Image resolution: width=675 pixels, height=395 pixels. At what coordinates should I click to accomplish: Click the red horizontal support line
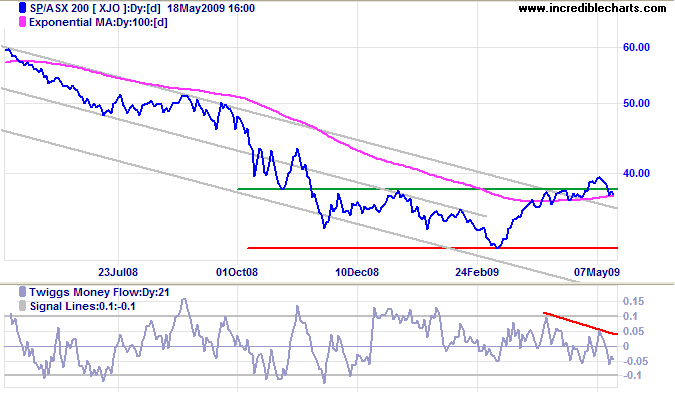coord(432,248)
